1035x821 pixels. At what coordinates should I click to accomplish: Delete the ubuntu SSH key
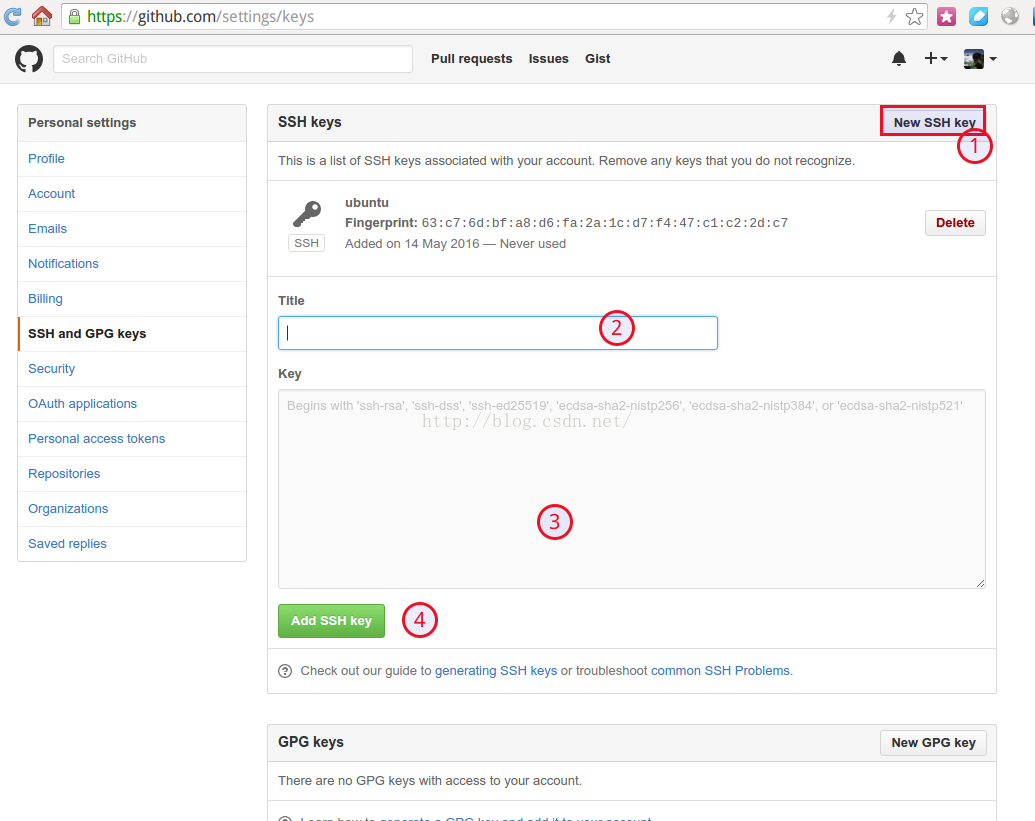point(955,223)
